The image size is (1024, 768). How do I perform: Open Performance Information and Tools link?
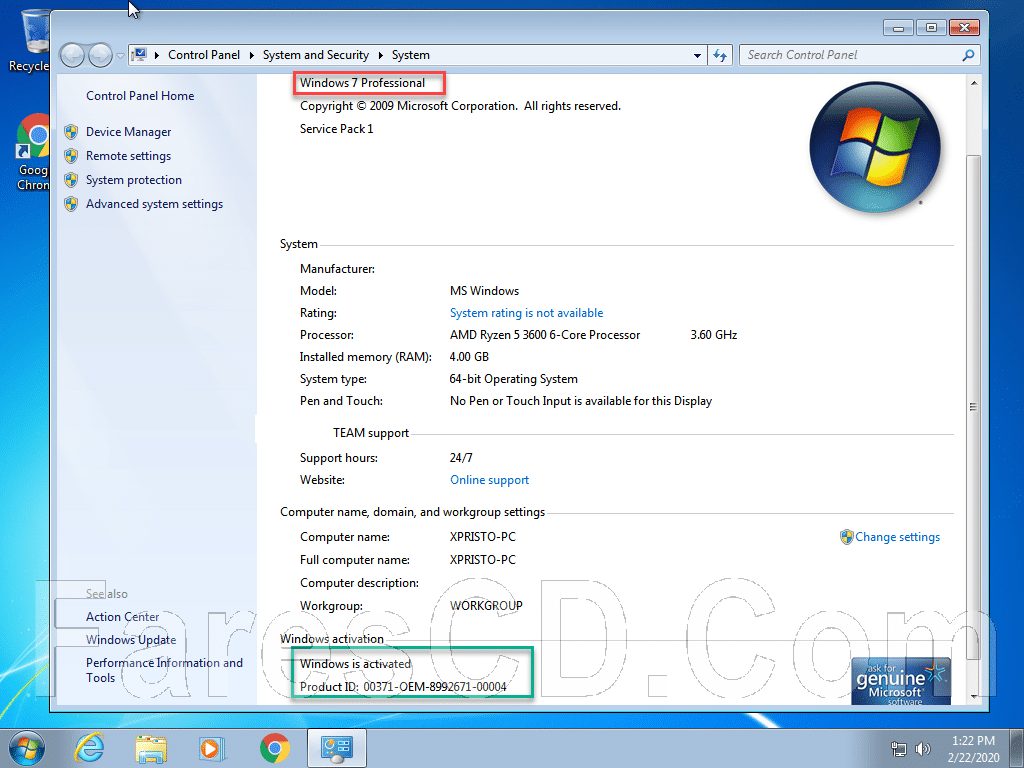[164, 670]
